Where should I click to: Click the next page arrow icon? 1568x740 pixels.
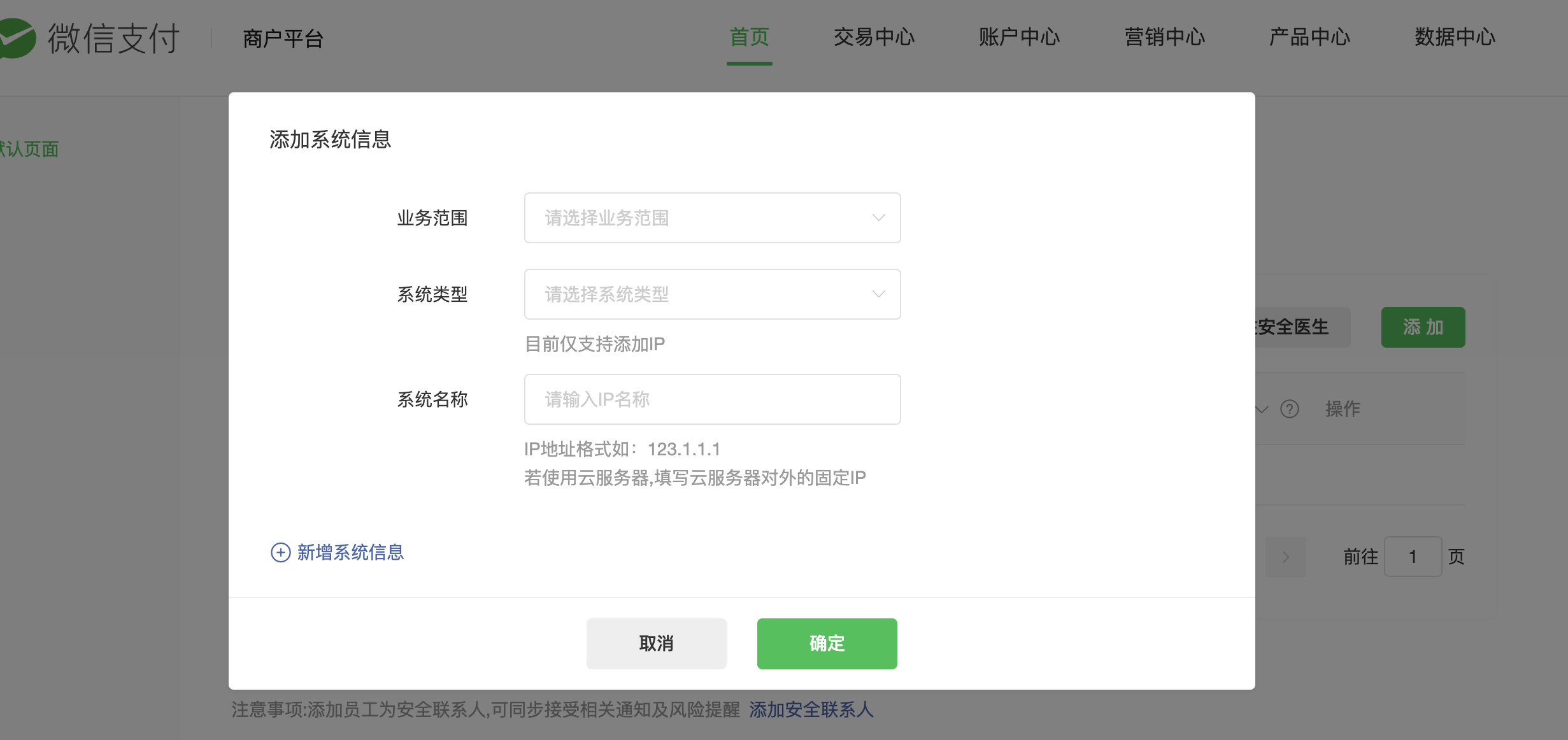pyautogui.click(x=1285, y=557)
